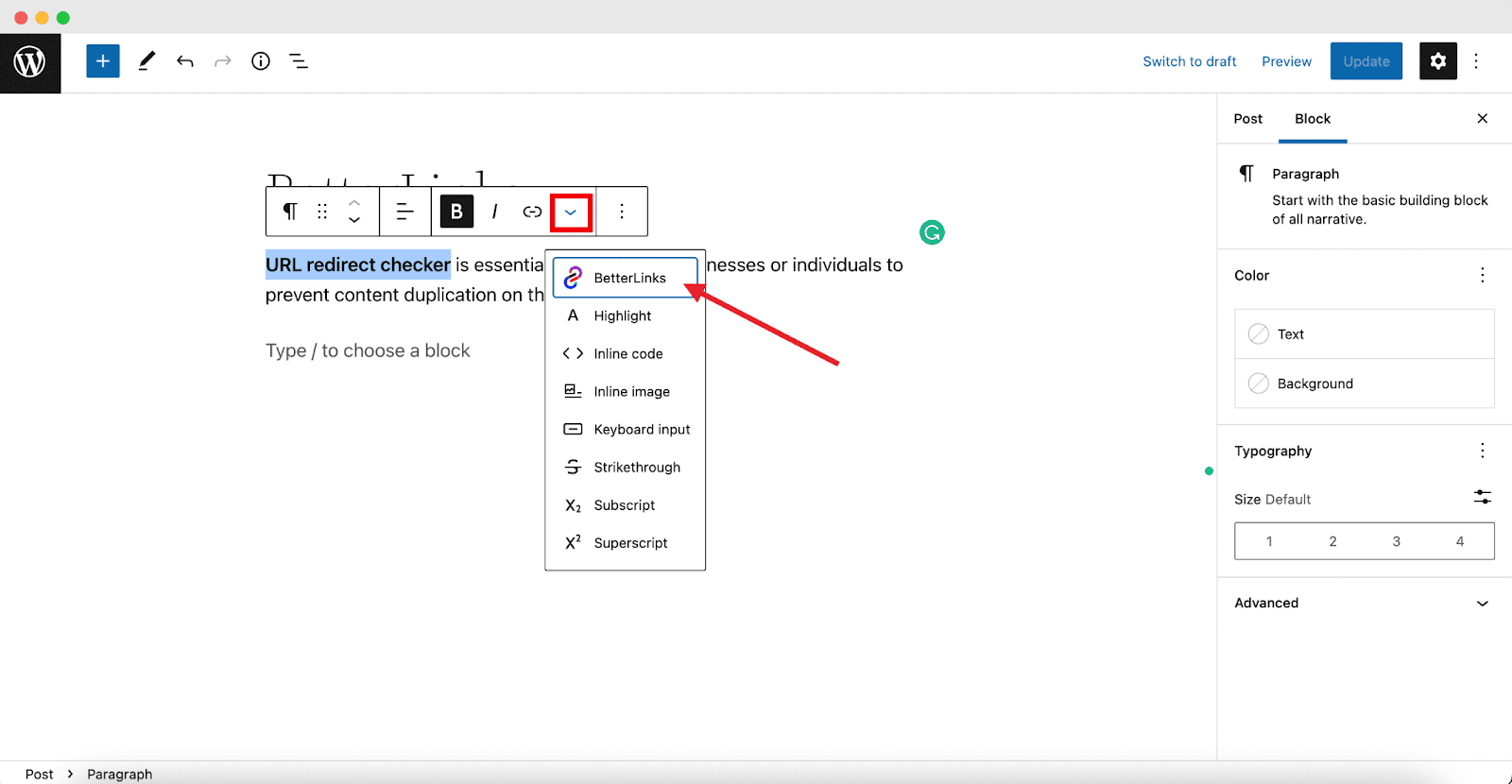Move block up with up chevron
Screen dimensions: 1512x784
[354, 202]
